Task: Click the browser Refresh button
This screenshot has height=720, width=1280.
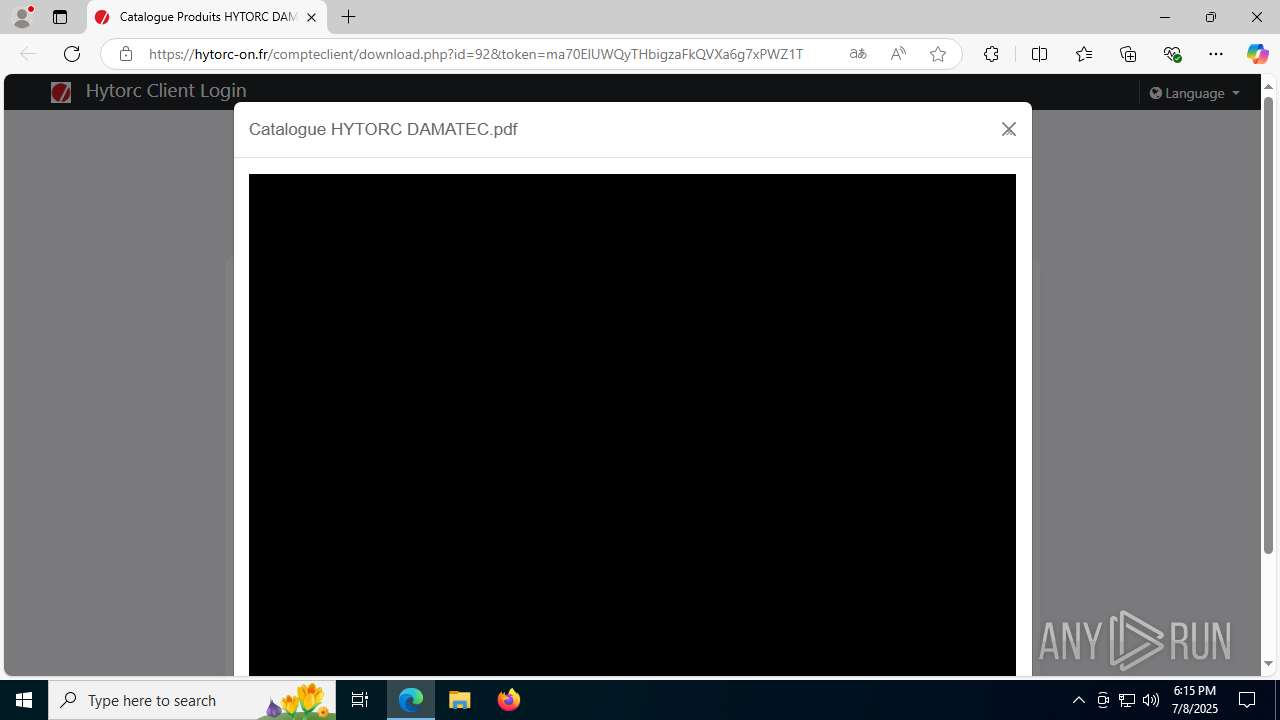Action: click(72, 54)
